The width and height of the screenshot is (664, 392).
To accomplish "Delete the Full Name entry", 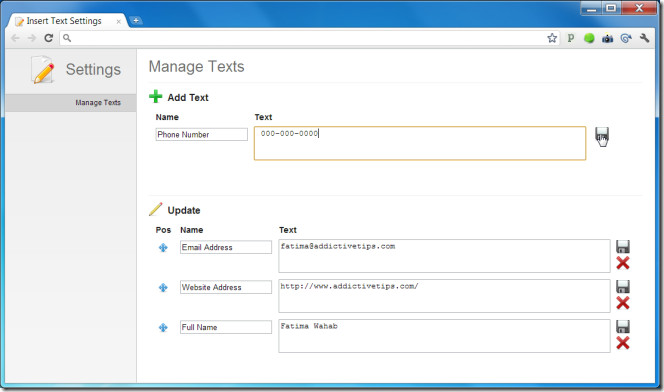I will pyautogui.click(x=622, y=343).
